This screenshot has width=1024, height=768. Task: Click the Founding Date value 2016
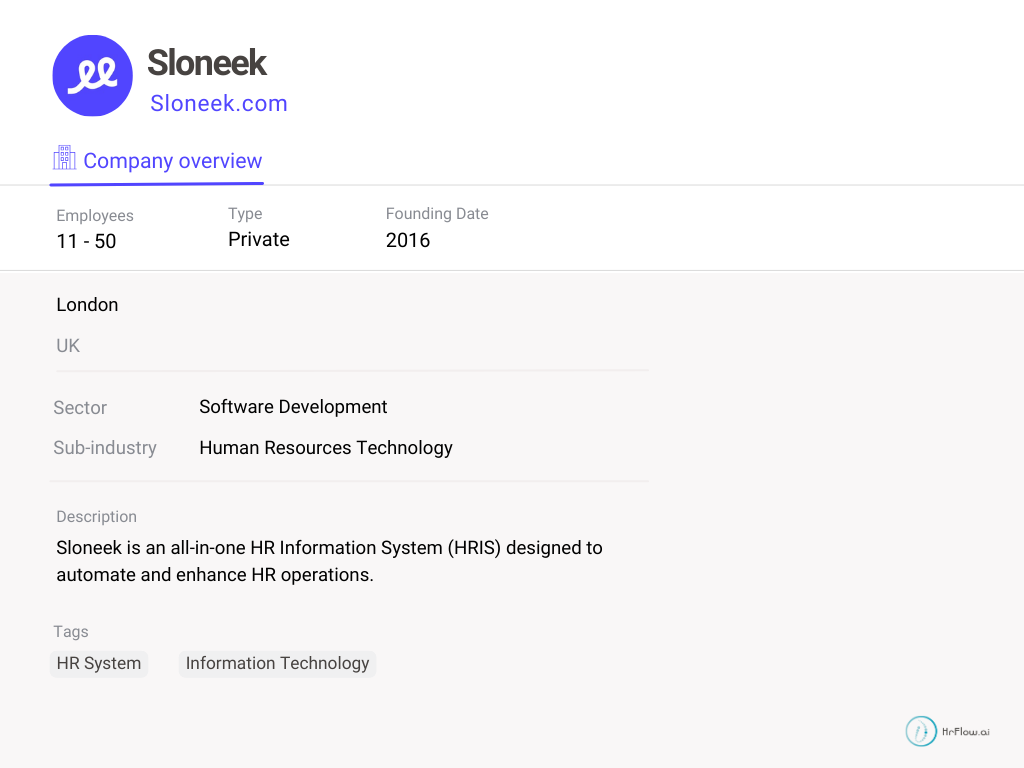408,240
